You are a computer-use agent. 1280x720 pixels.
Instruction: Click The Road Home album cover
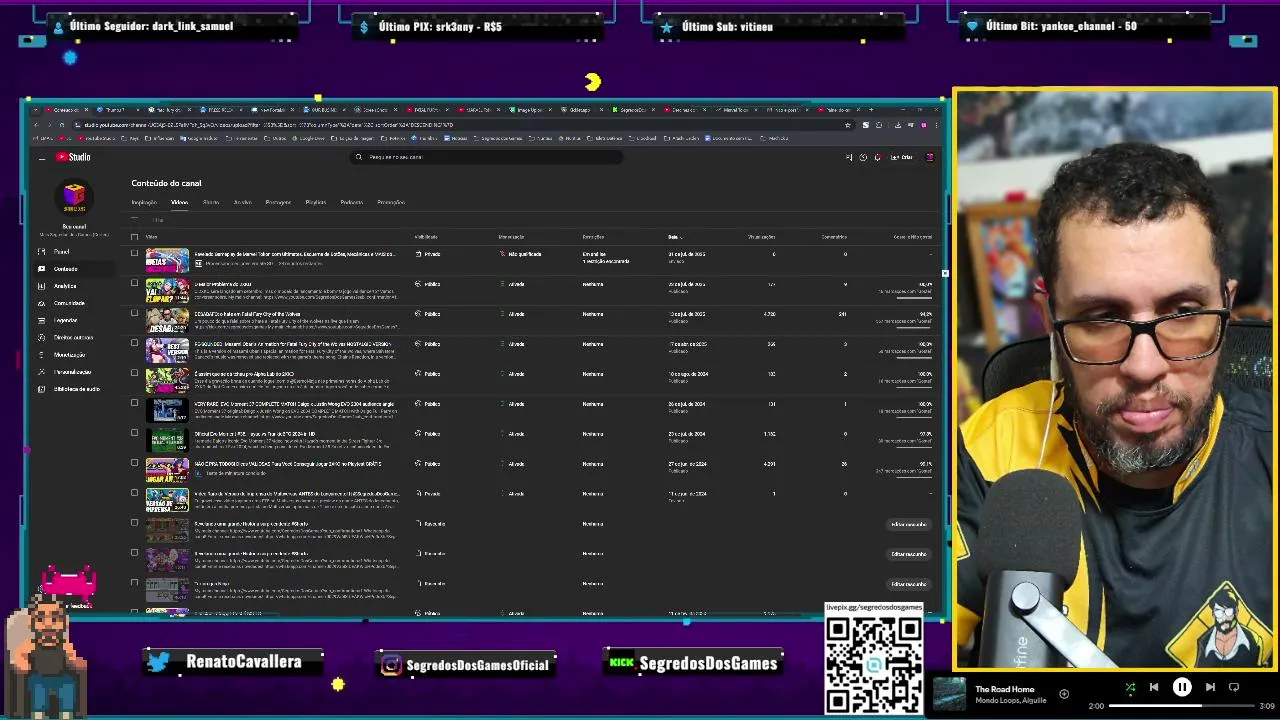tap(950, 694)
